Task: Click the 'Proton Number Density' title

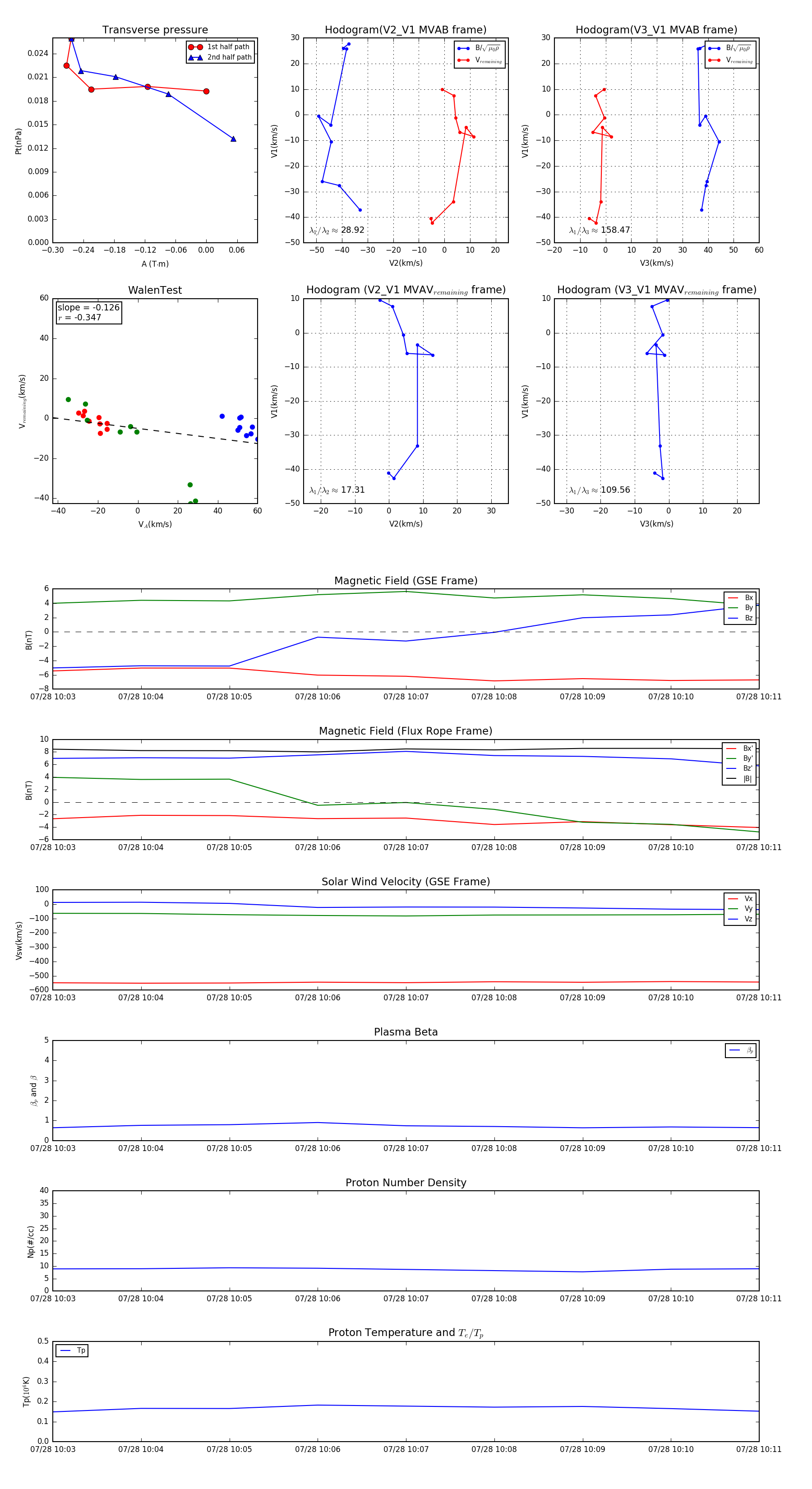Action: click(406, 1183)
